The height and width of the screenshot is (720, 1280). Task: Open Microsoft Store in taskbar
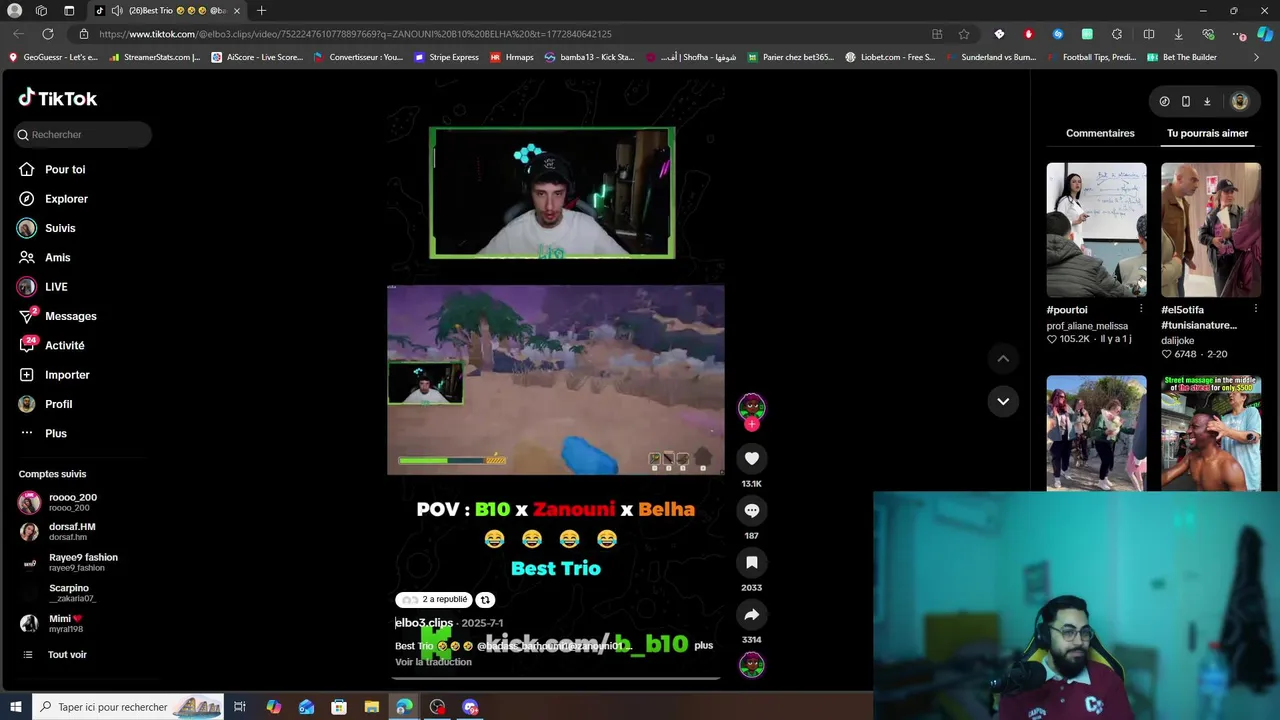tap(339, 707)
